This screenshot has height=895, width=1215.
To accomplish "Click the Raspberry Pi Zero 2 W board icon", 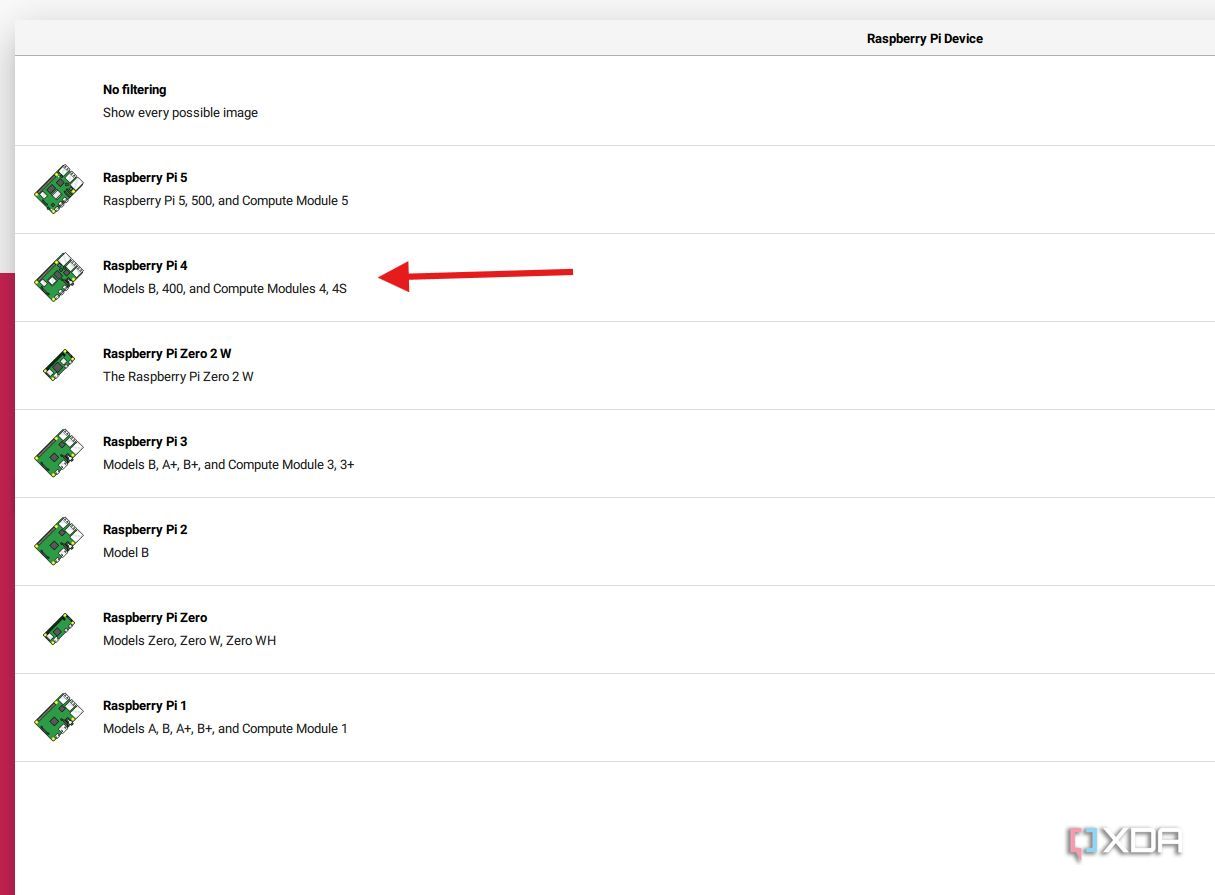I will (59, 365).
